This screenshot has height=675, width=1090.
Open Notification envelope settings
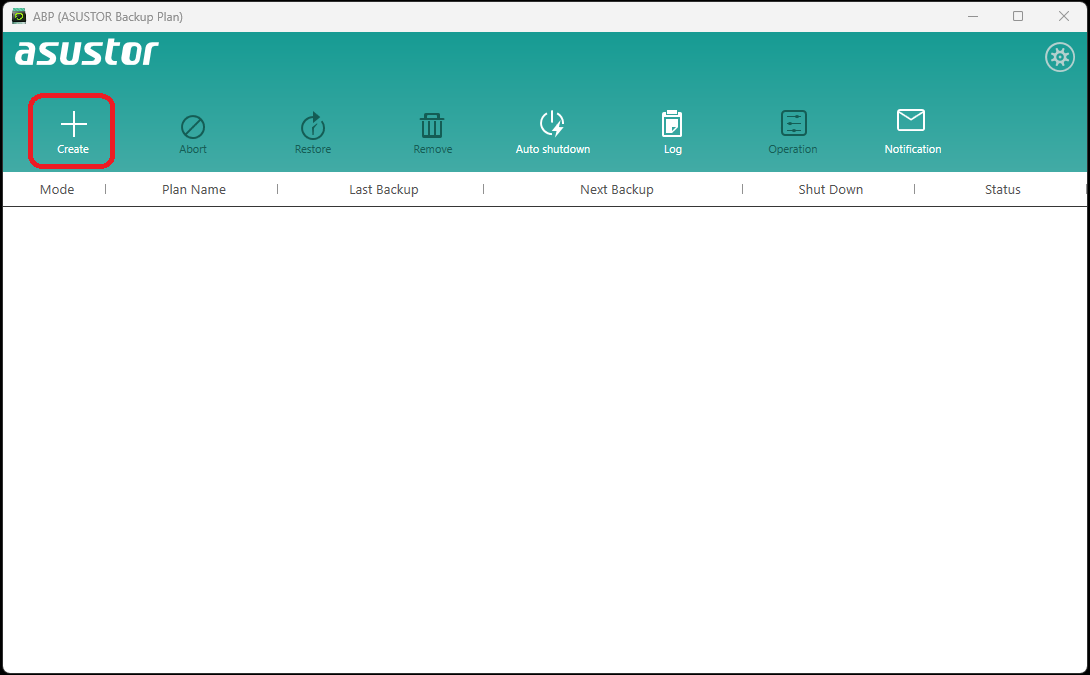click(x=911, y=121)
